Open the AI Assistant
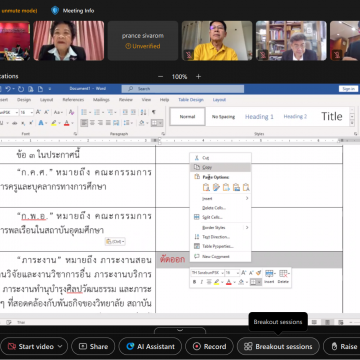 (150, 347)
